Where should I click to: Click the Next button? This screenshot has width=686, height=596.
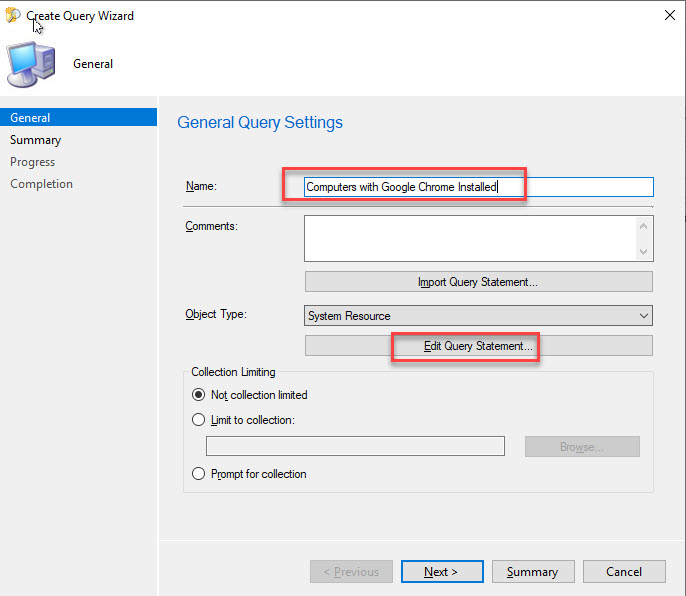[x=441, y=572]
